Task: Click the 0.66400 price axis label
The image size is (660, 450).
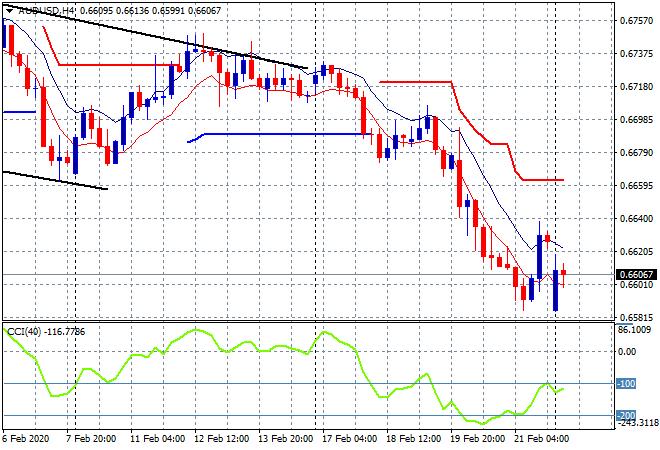Action: pyautogui.click(x=636, y=218)
